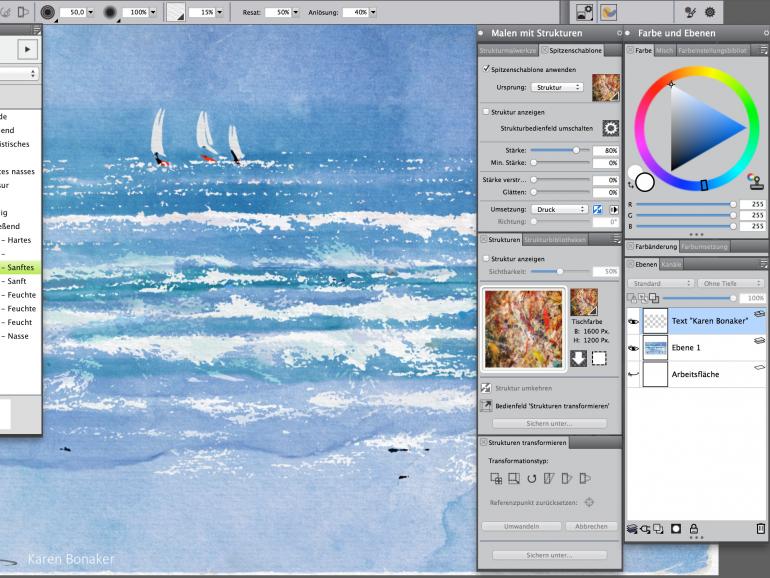Viewport: 770px width, 578px height.
Task: Open the Anlösung 40% dropdown arrow
Action: click(x=373, y=12)
